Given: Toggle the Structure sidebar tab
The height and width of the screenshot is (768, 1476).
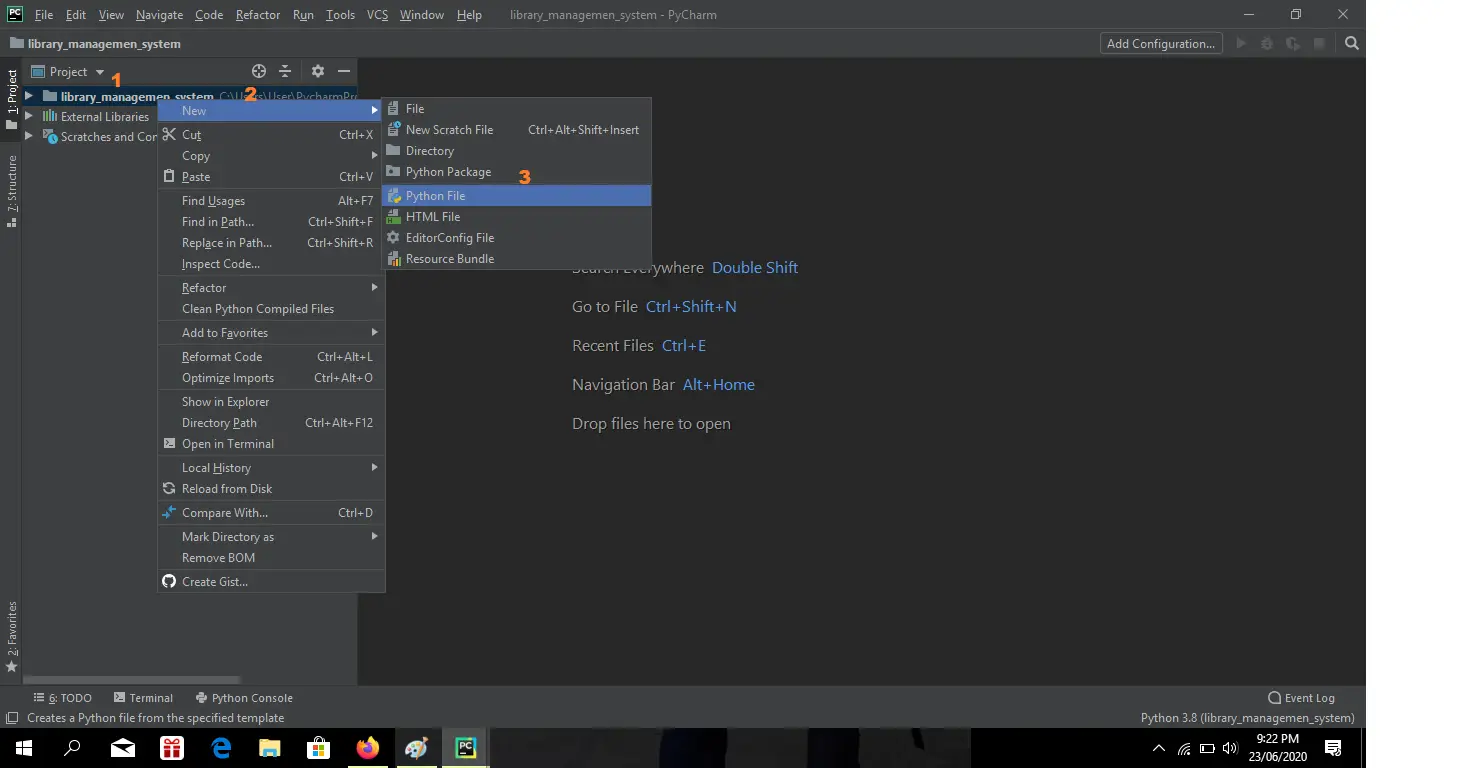Looking at the screenshot, I should [x=12, y=190].
